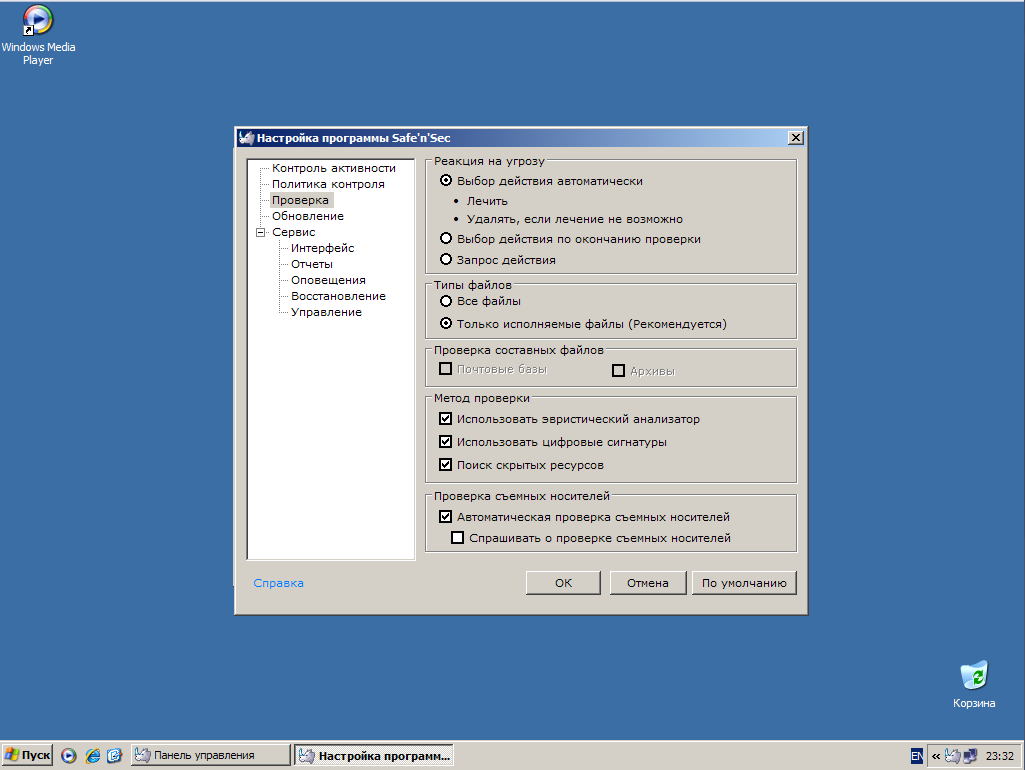Screen dimensions: 1025x770
Task: Select Выбор действия по окончанию проверки option
Action: coord(446,239)
